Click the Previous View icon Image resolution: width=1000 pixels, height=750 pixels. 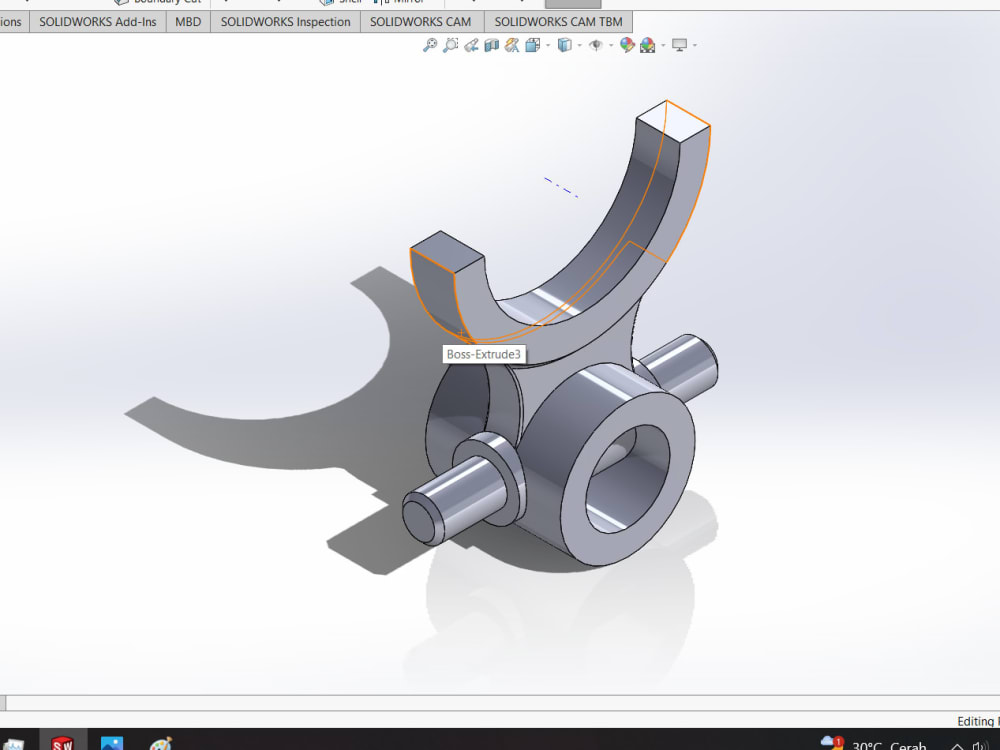(472, 44)
